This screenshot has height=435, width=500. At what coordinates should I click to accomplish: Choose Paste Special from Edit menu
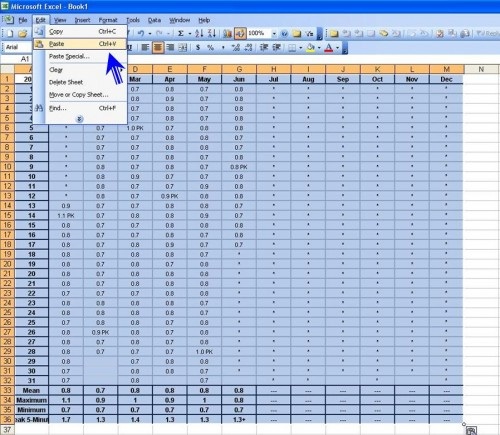(x=80, y=56)
